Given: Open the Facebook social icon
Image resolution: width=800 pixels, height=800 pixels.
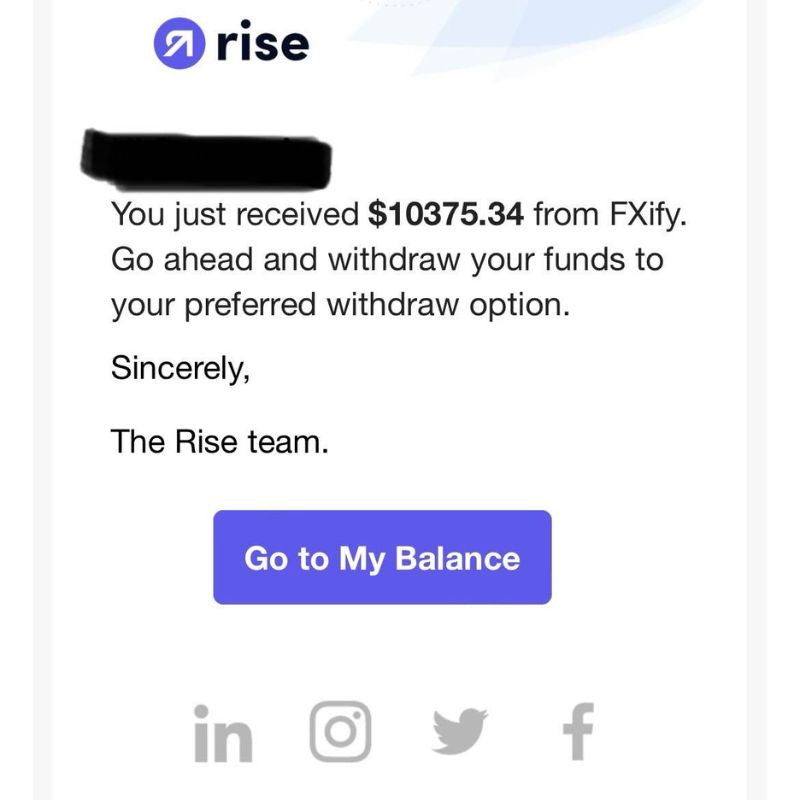Looking at the screenshot, I should [x=578, y=732].
